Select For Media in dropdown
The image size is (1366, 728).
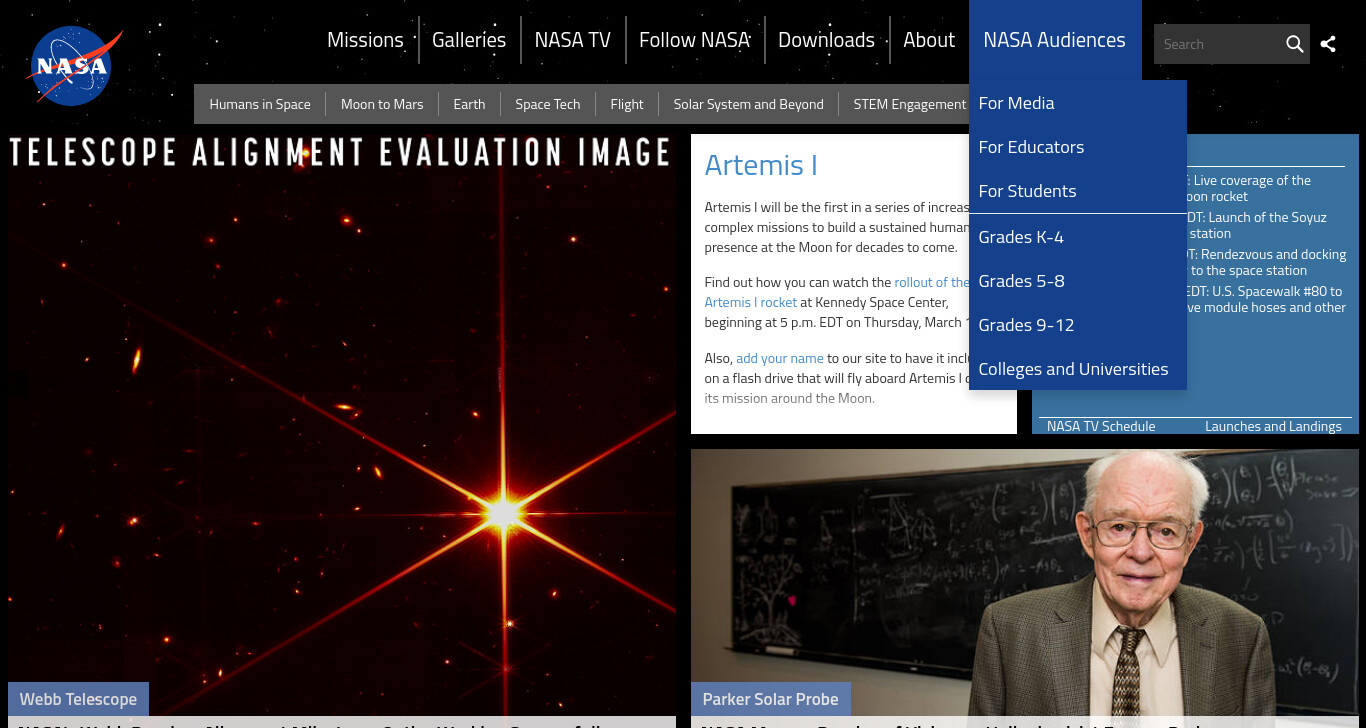(1077, 103)
